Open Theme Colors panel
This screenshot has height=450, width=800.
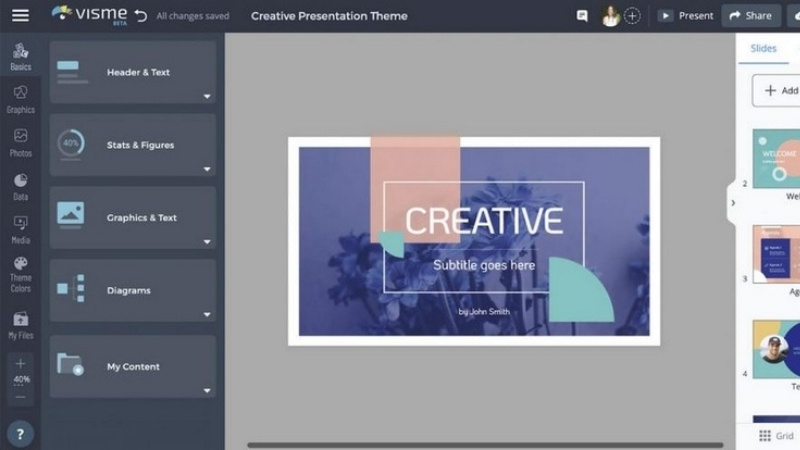[x=20, y=274]
